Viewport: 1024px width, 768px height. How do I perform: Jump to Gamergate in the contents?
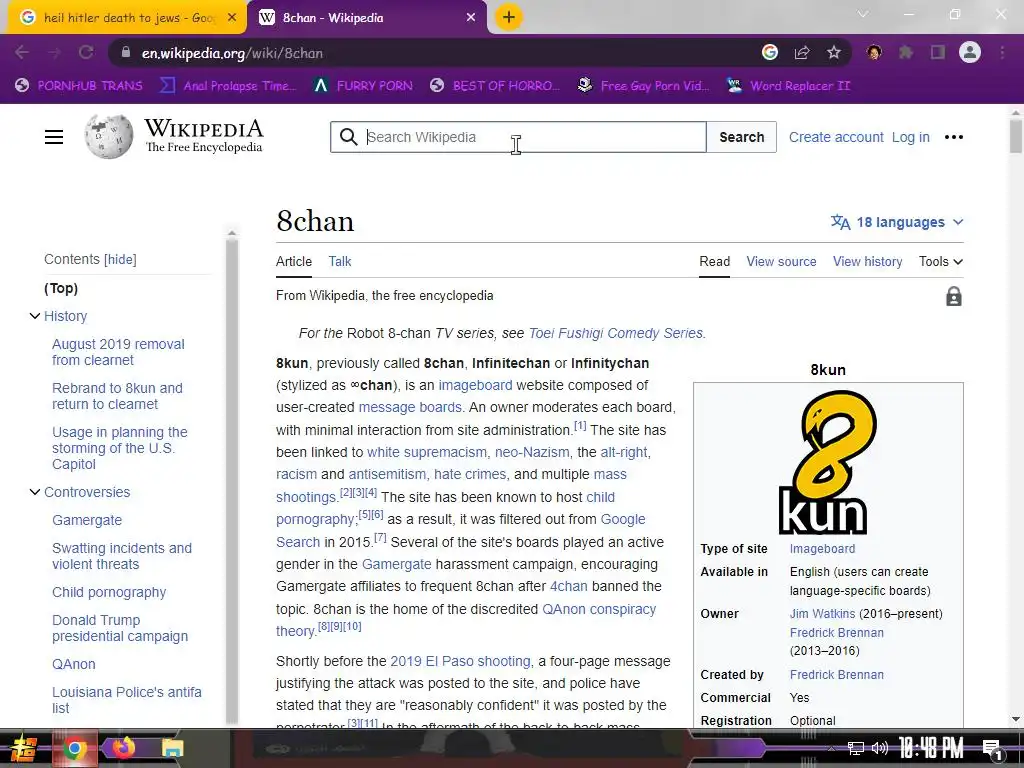click(87, 520)
